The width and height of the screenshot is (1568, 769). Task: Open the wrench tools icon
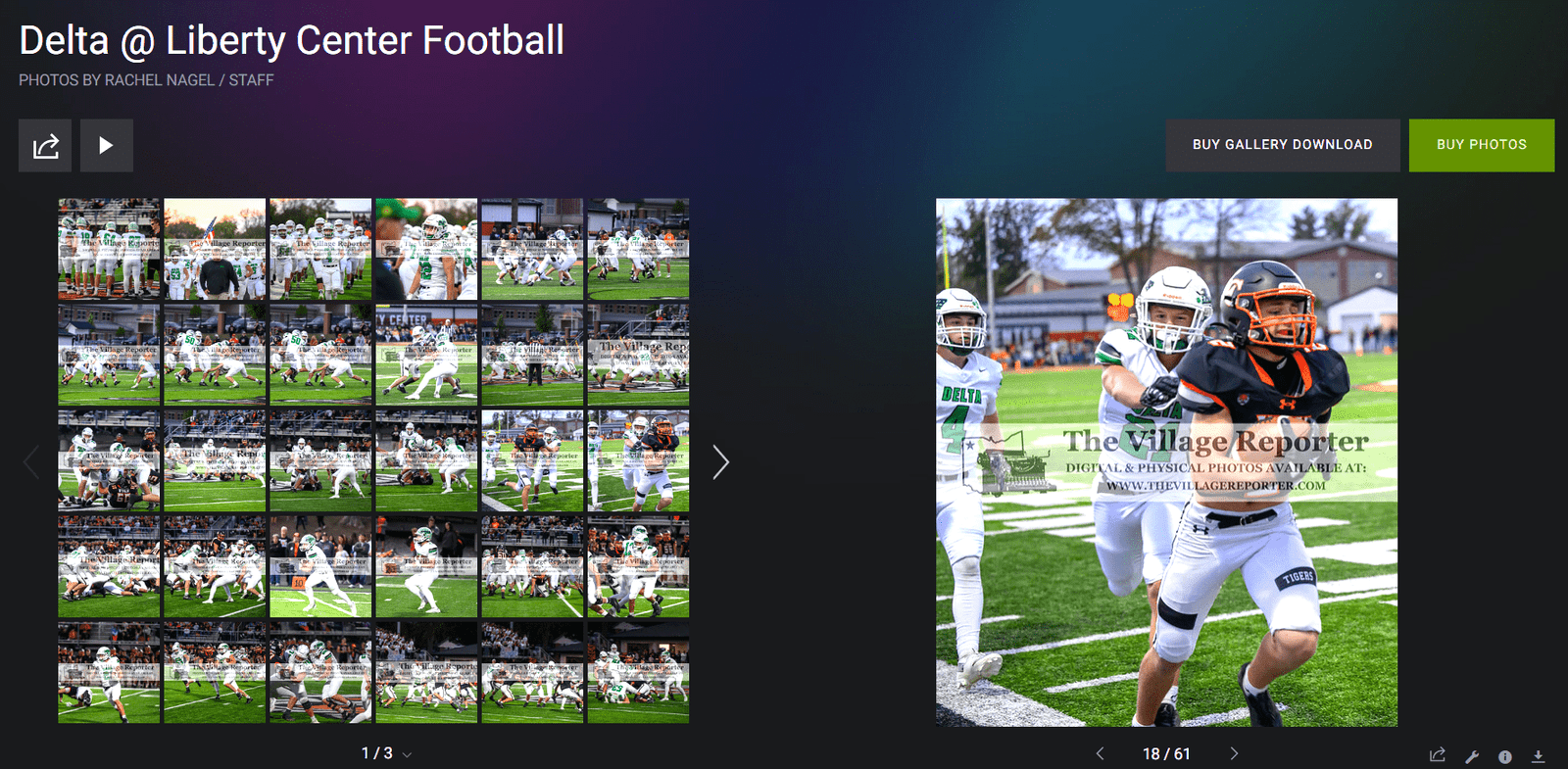1472,755
